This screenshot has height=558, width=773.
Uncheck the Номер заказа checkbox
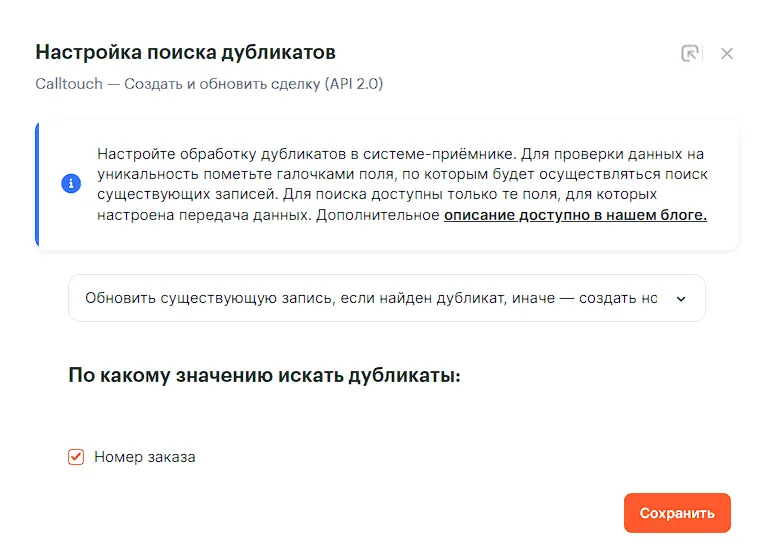76,457
